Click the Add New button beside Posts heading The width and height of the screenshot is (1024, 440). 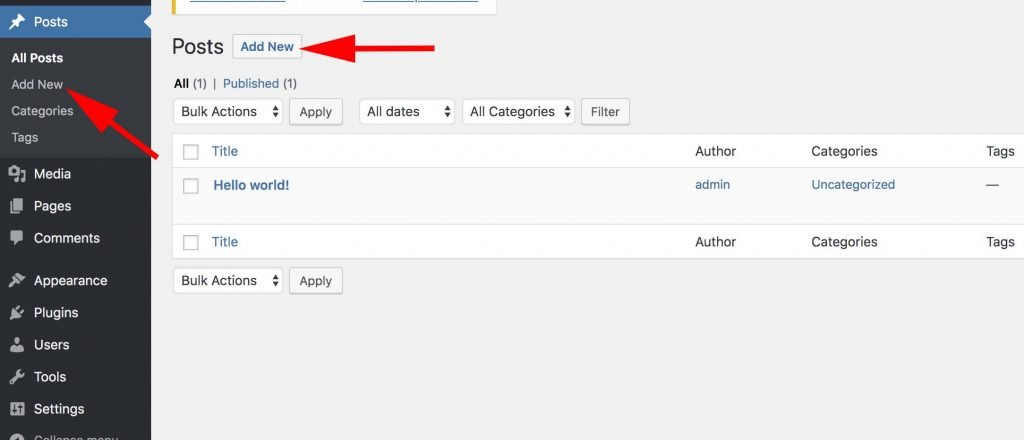(267, 46)
